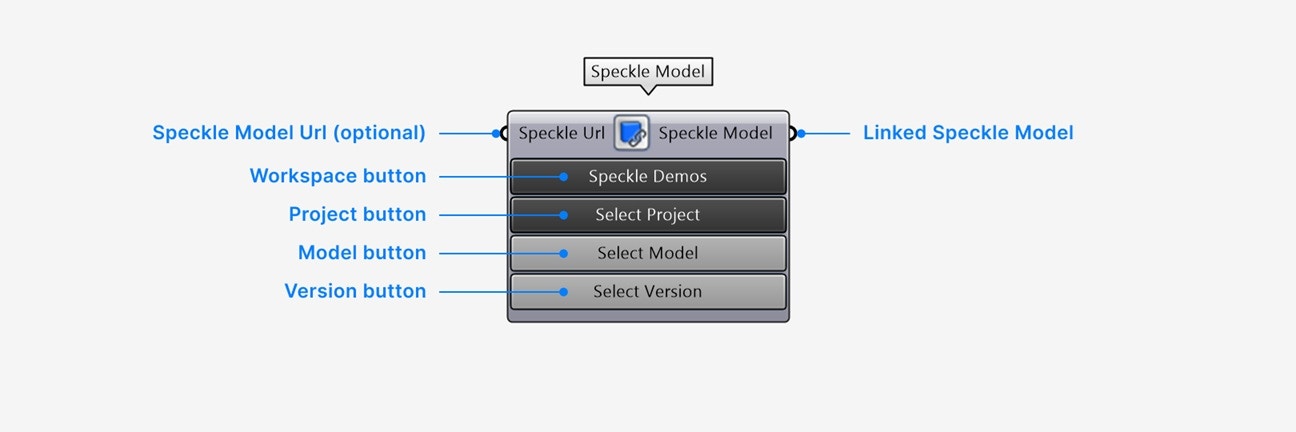Select the 'Model button' annotation label
This screenshot has height=432, width=1296.
(x=362, y=253)
